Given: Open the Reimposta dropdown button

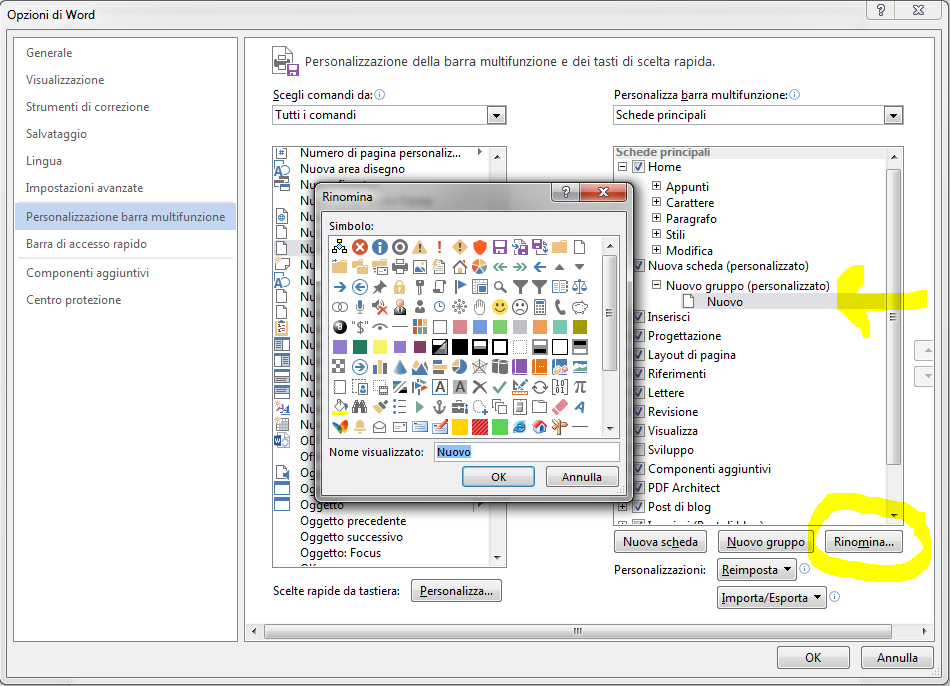Looking at the screenshot, I should (756, 570).
